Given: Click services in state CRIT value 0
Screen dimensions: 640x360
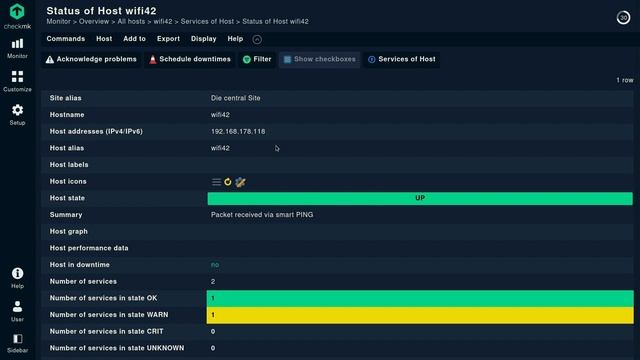Looking at the screenshot, I should point(213,331).
